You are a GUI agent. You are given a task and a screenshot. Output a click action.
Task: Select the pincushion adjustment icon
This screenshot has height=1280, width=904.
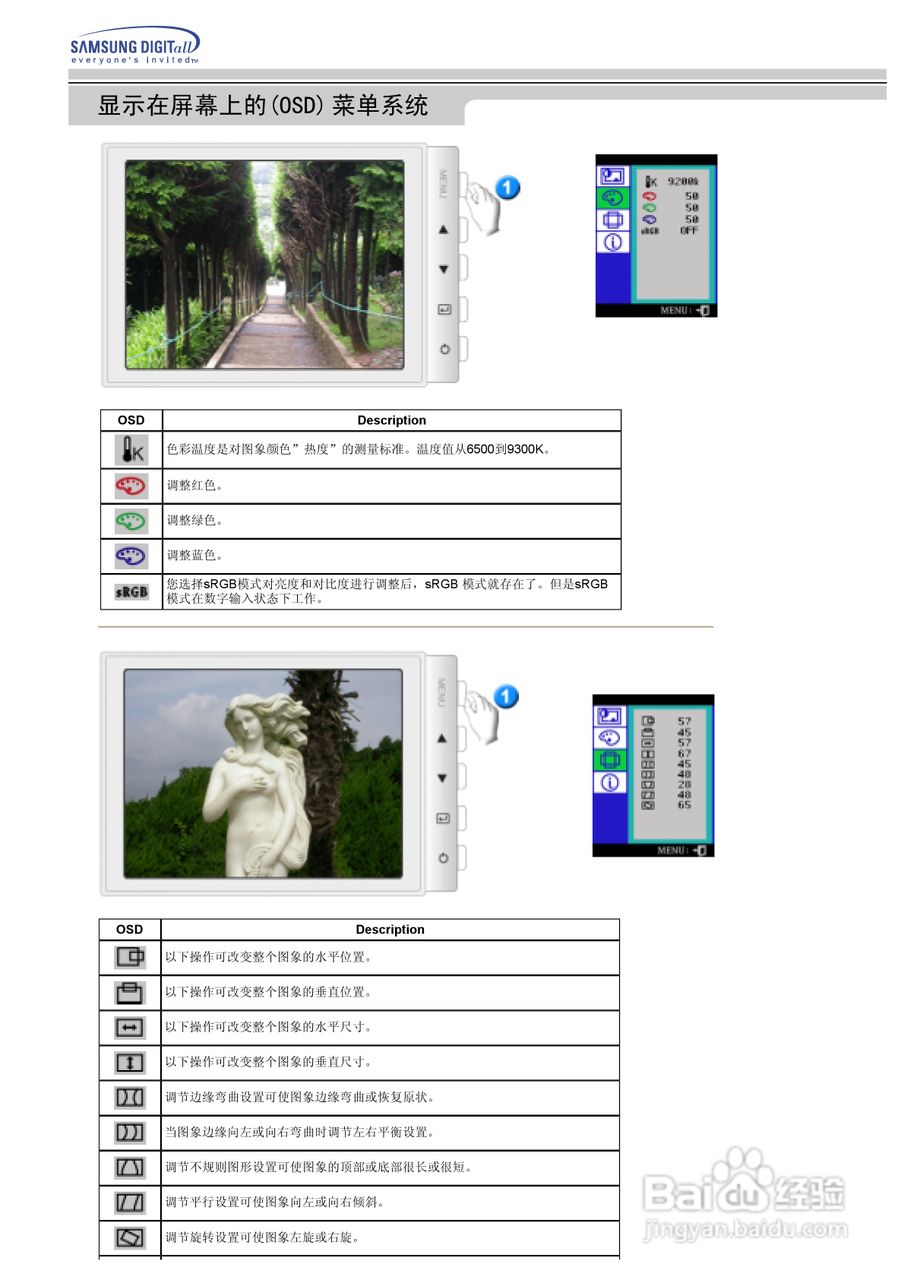point(129,1097)
